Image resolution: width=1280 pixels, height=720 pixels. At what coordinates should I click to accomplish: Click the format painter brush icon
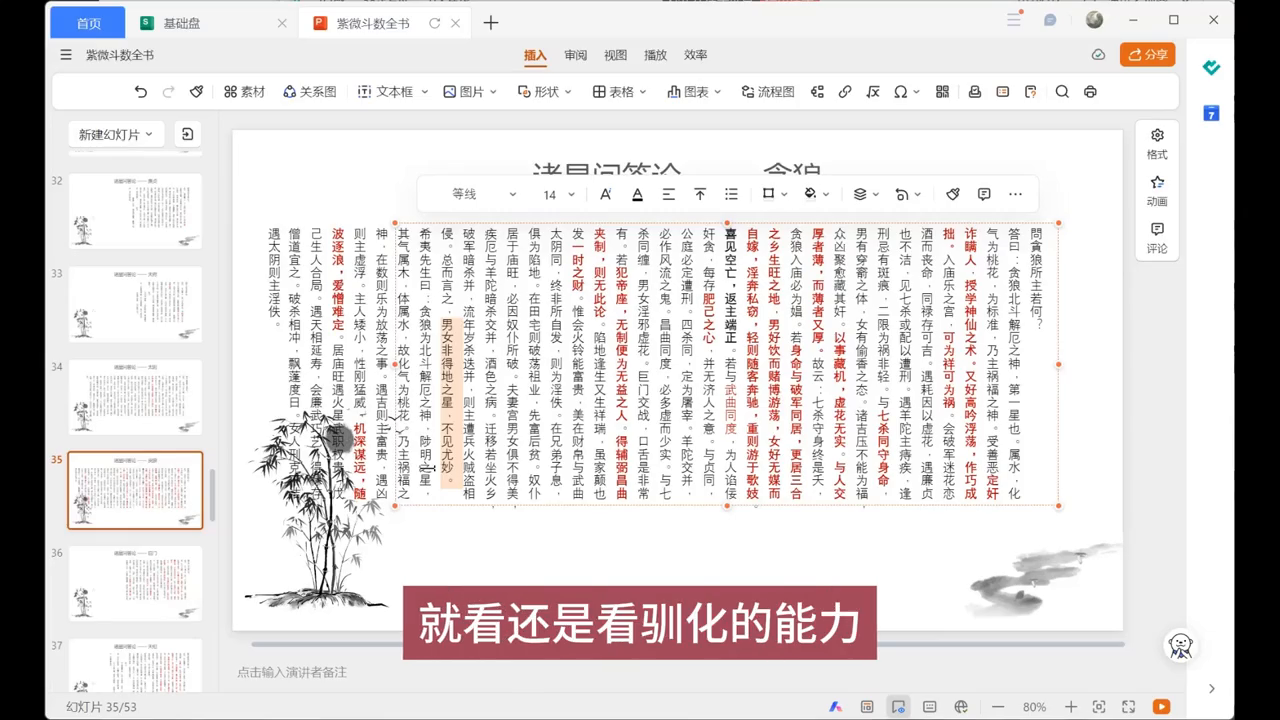point(197,92)
